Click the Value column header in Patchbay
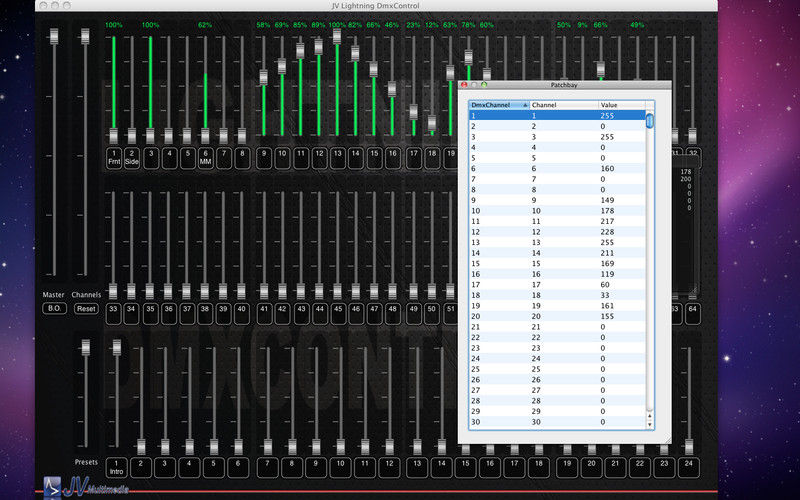This screenshot has width=800, height=500. click(x=621, y=105)
